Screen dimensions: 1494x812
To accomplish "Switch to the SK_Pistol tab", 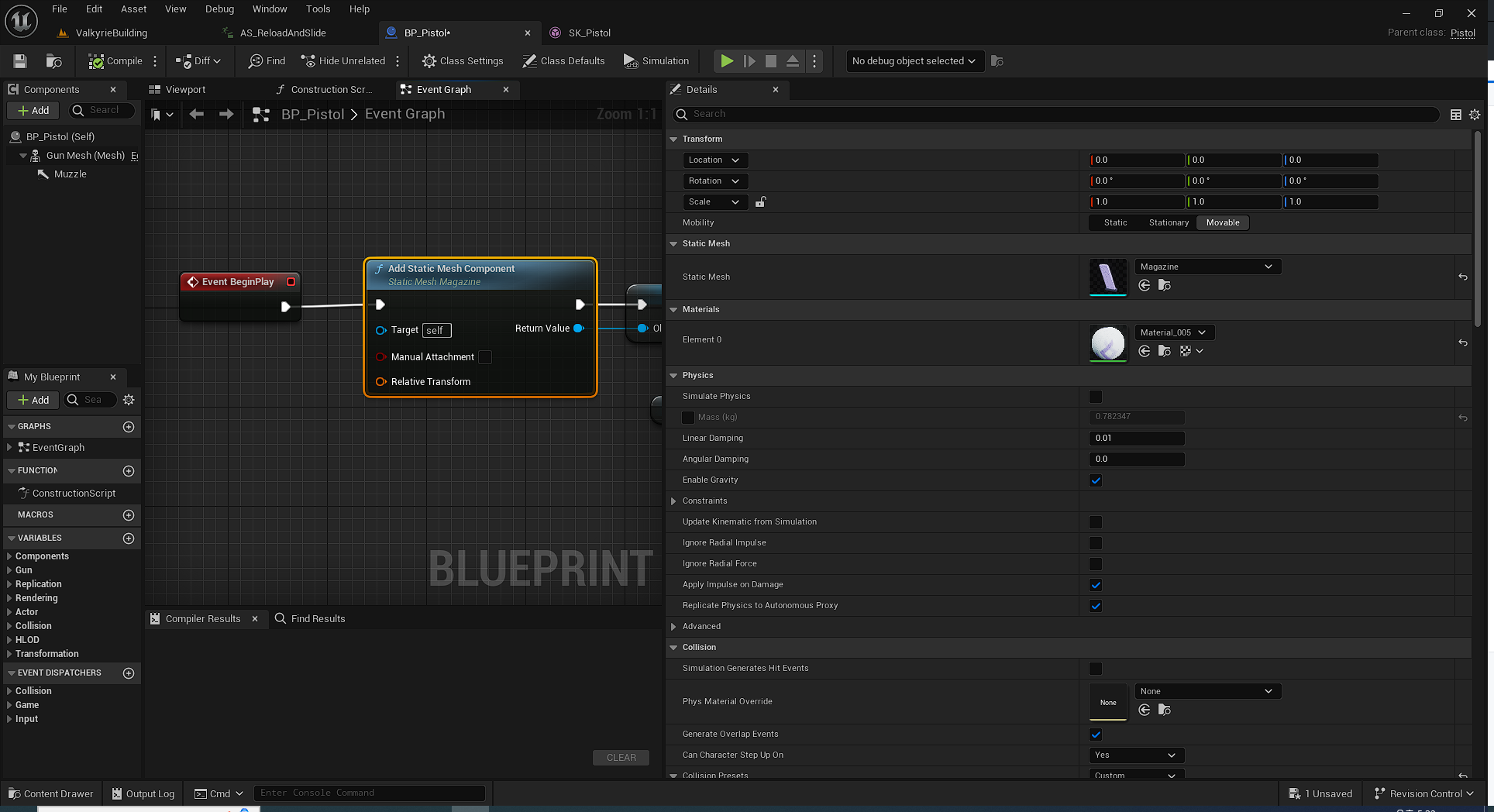I will point(590,33).
